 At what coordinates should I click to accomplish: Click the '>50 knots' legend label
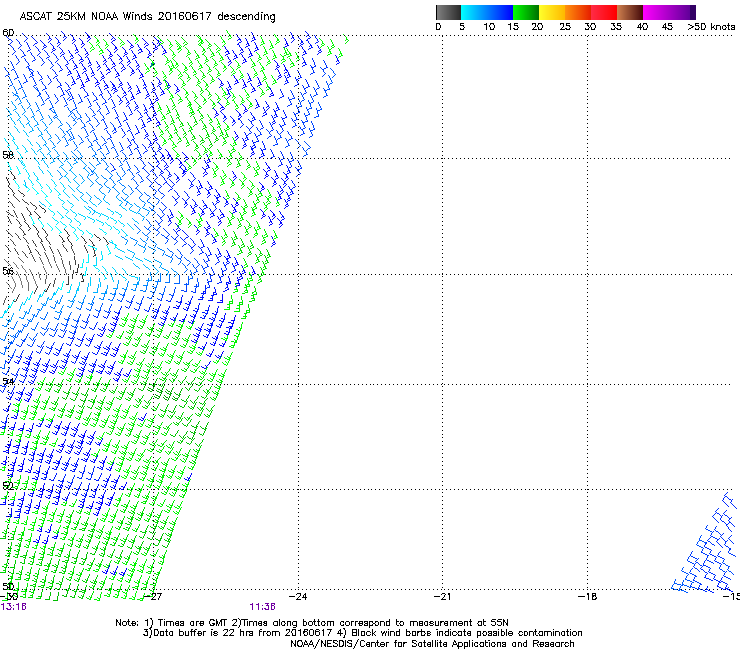(x=711, y=27)
